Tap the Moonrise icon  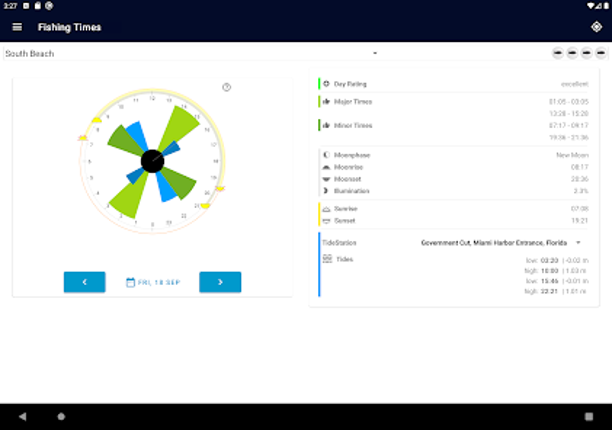pyautogui.click(x=327, y=167)
